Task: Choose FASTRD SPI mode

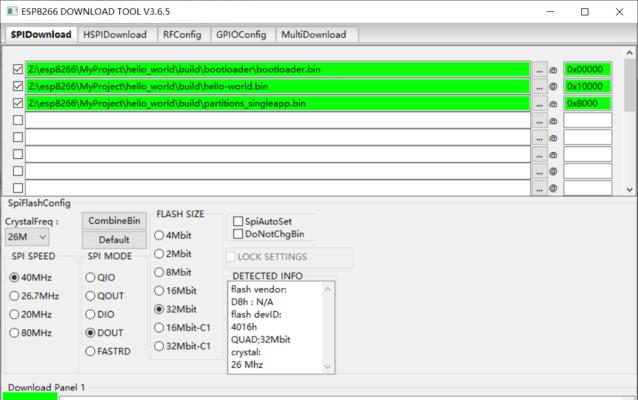Action: point(90,351)
